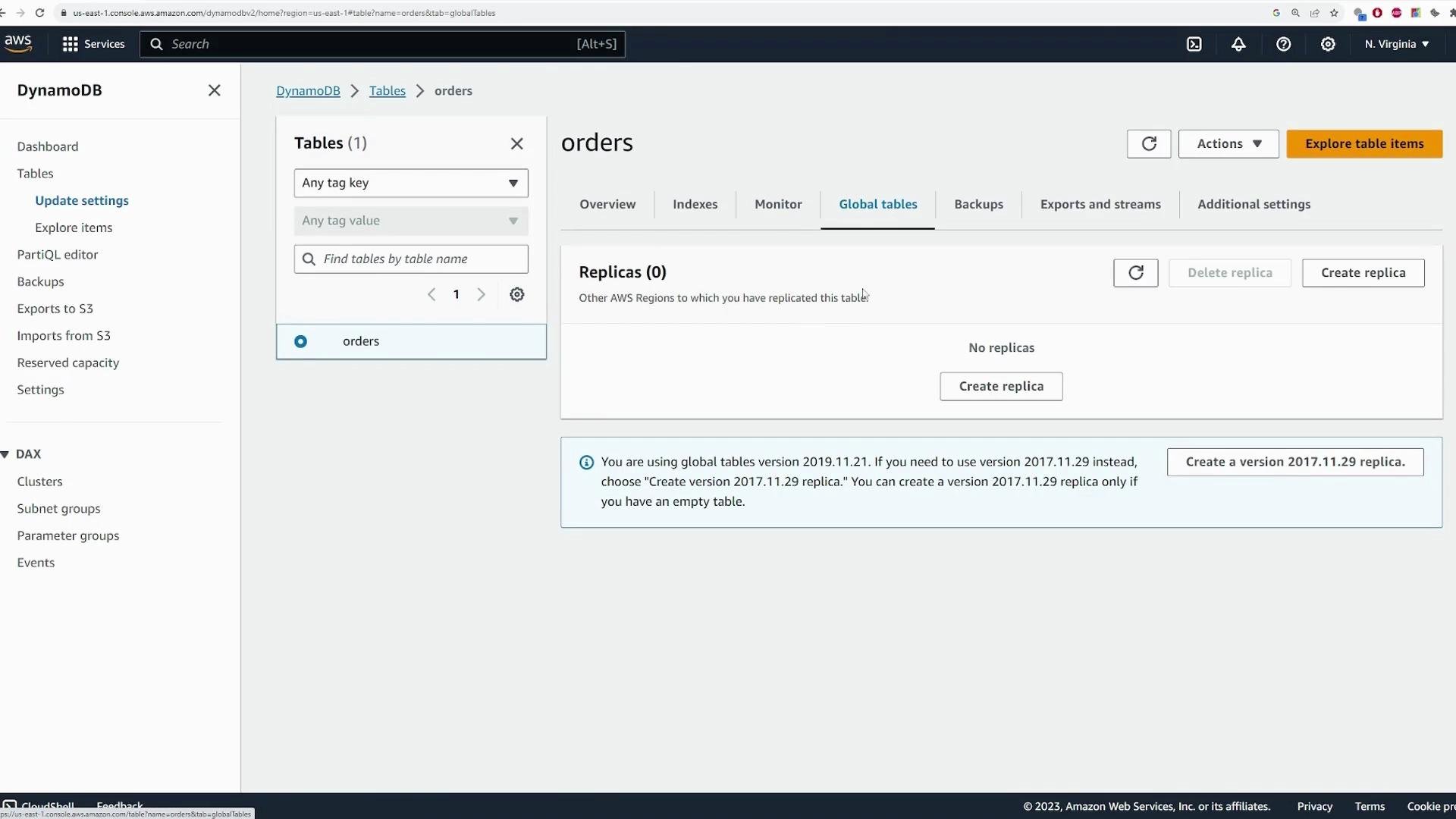Refresh the Replicas list
The image size is (1456, 819).
tap(1136, 273)
